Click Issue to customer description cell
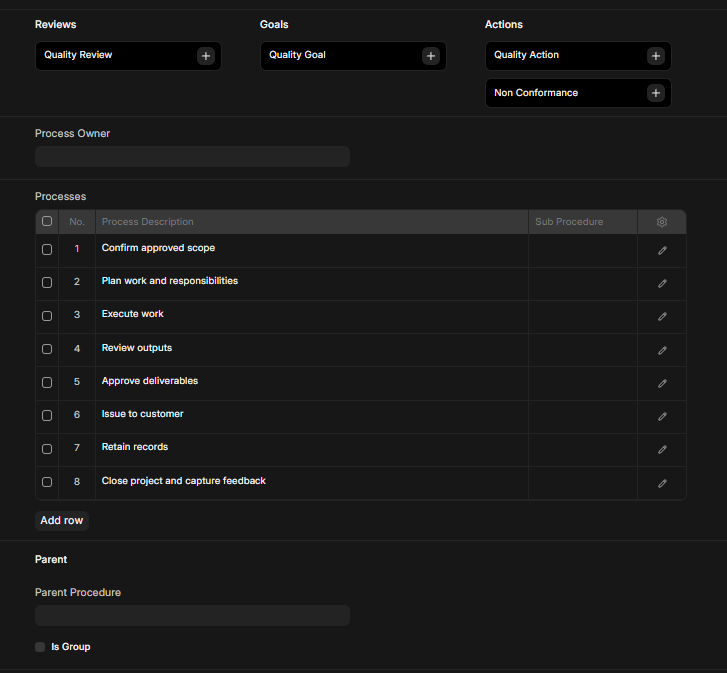This screenshot has width=727, height=673. pyautogui.click(x=310, y=415)
